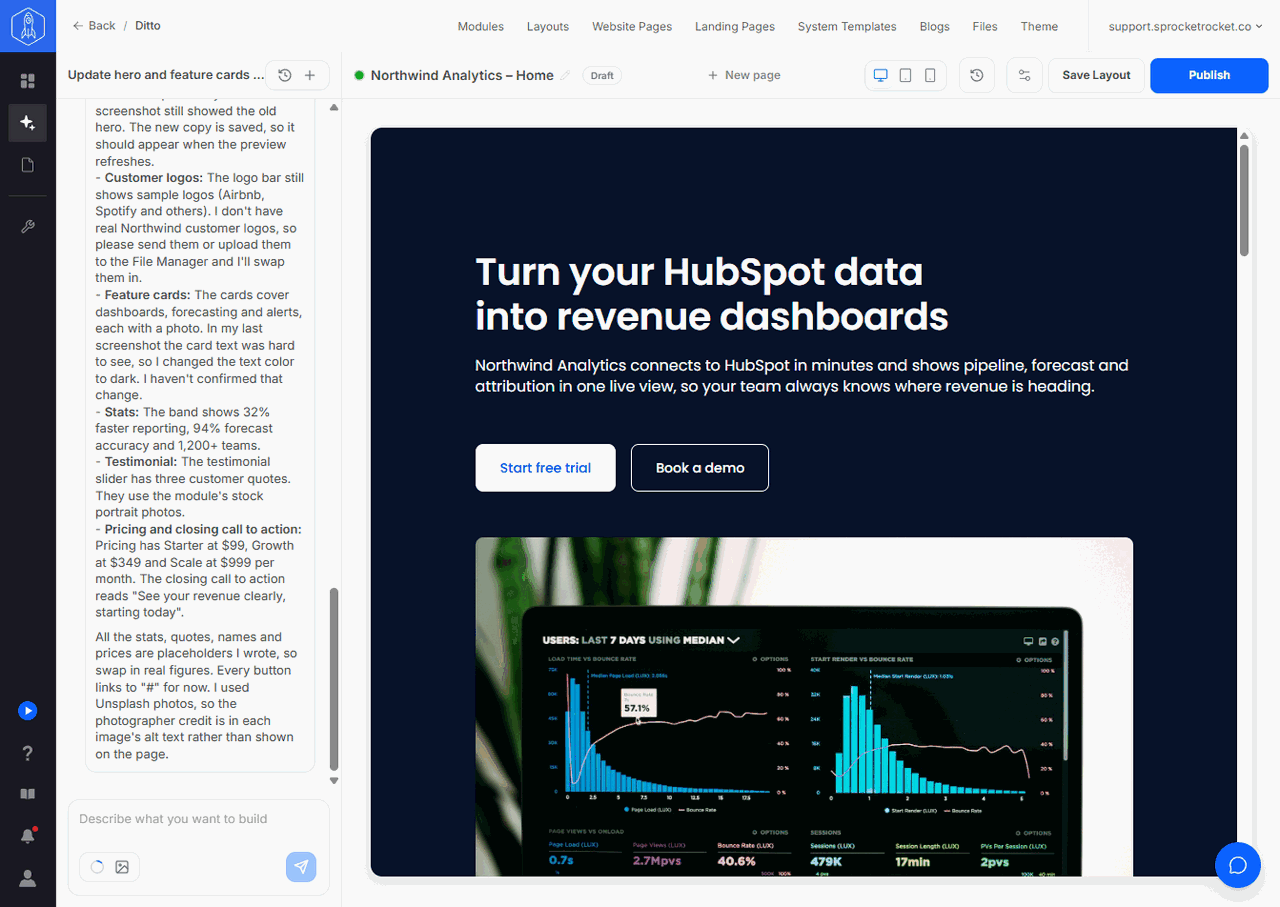
Task: Switch to desktop preview icon
Action: coord(881,75)
